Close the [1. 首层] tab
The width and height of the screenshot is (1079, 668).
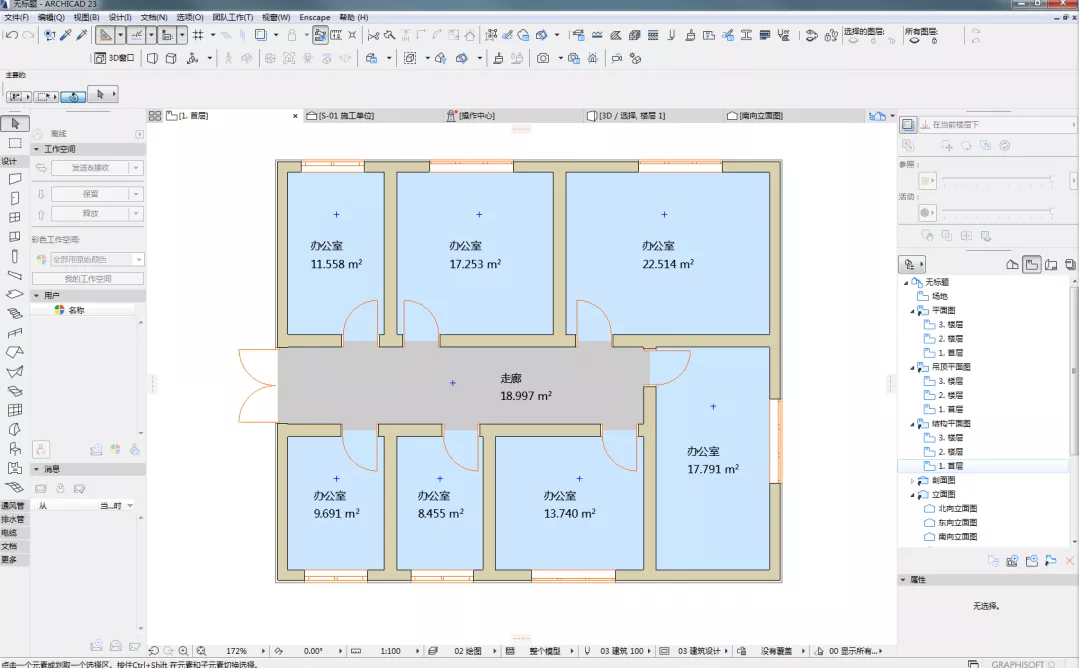click(x=295, y=116)
